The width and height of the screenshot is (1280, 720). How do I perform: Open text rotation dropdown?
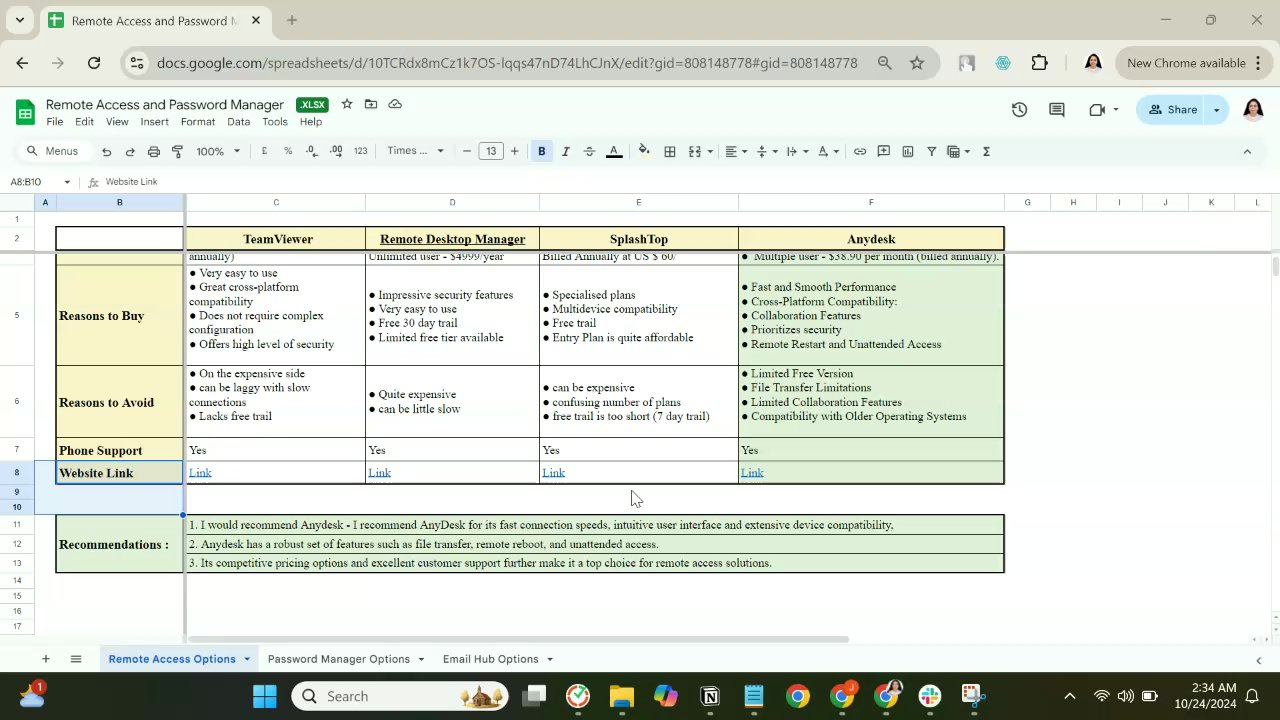click(x=828, y=152)
